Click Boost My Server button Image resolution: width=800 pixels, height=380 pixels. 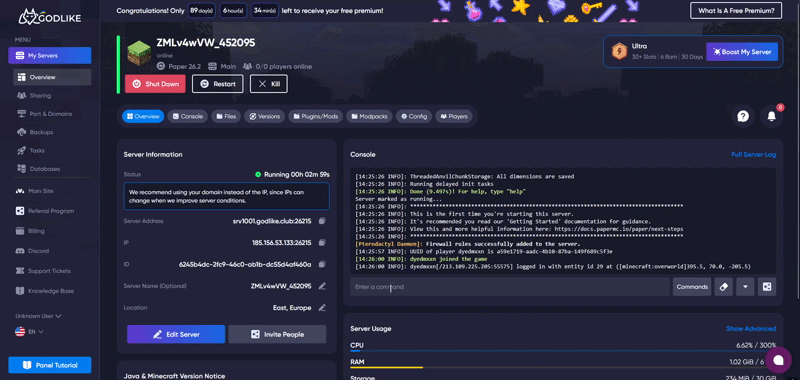pos(742,52)
